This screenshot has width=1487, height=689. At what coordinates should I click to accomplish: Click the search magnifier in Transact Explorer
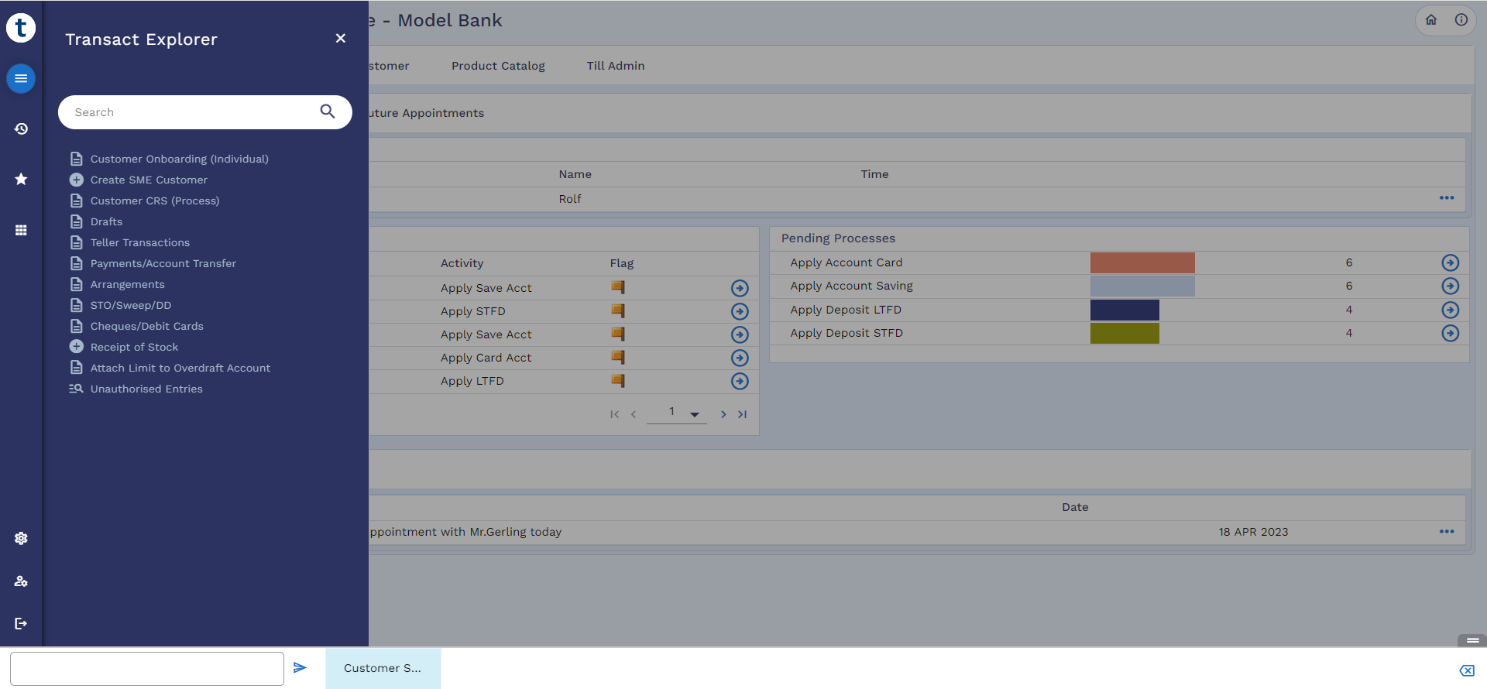point(327,112)
